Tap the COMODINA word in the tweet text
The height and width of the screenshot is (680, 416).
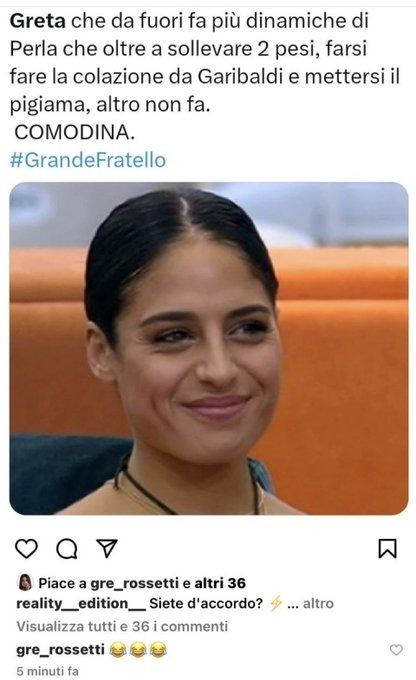[x=75, y=132]
